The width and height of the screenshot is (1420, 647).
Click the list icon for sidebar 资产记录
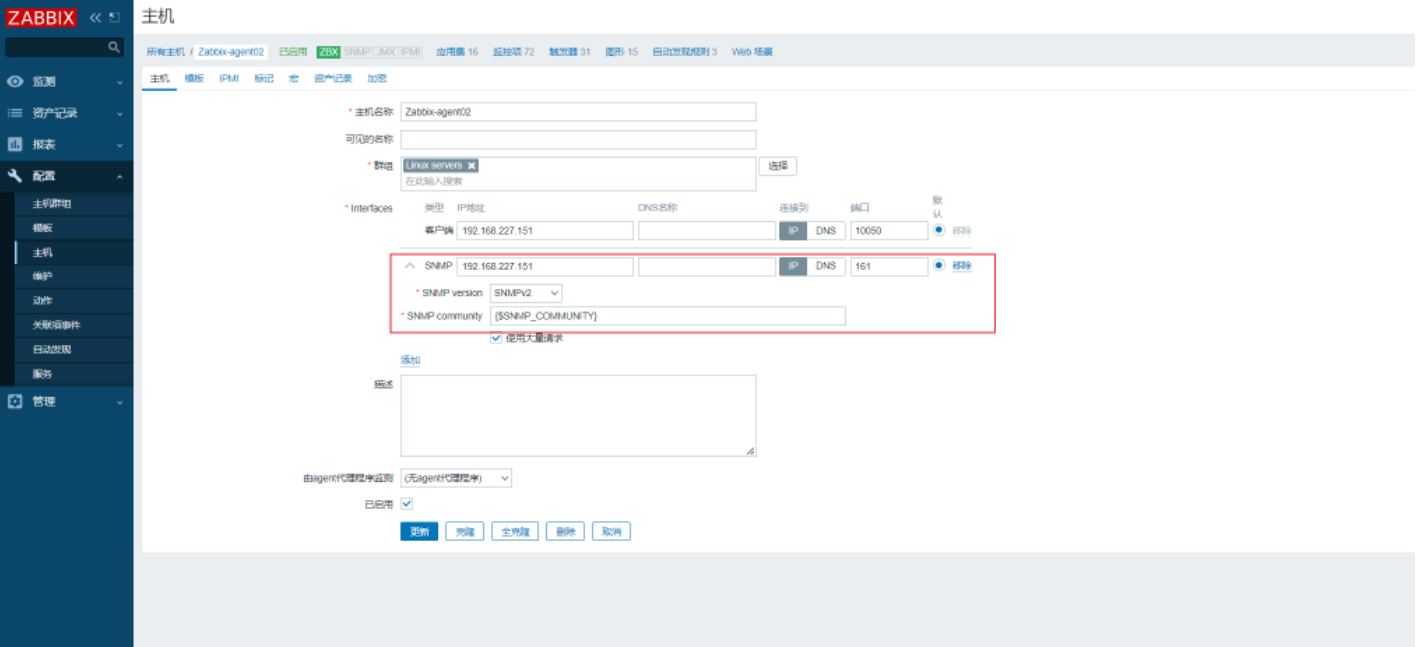[15, 113]
